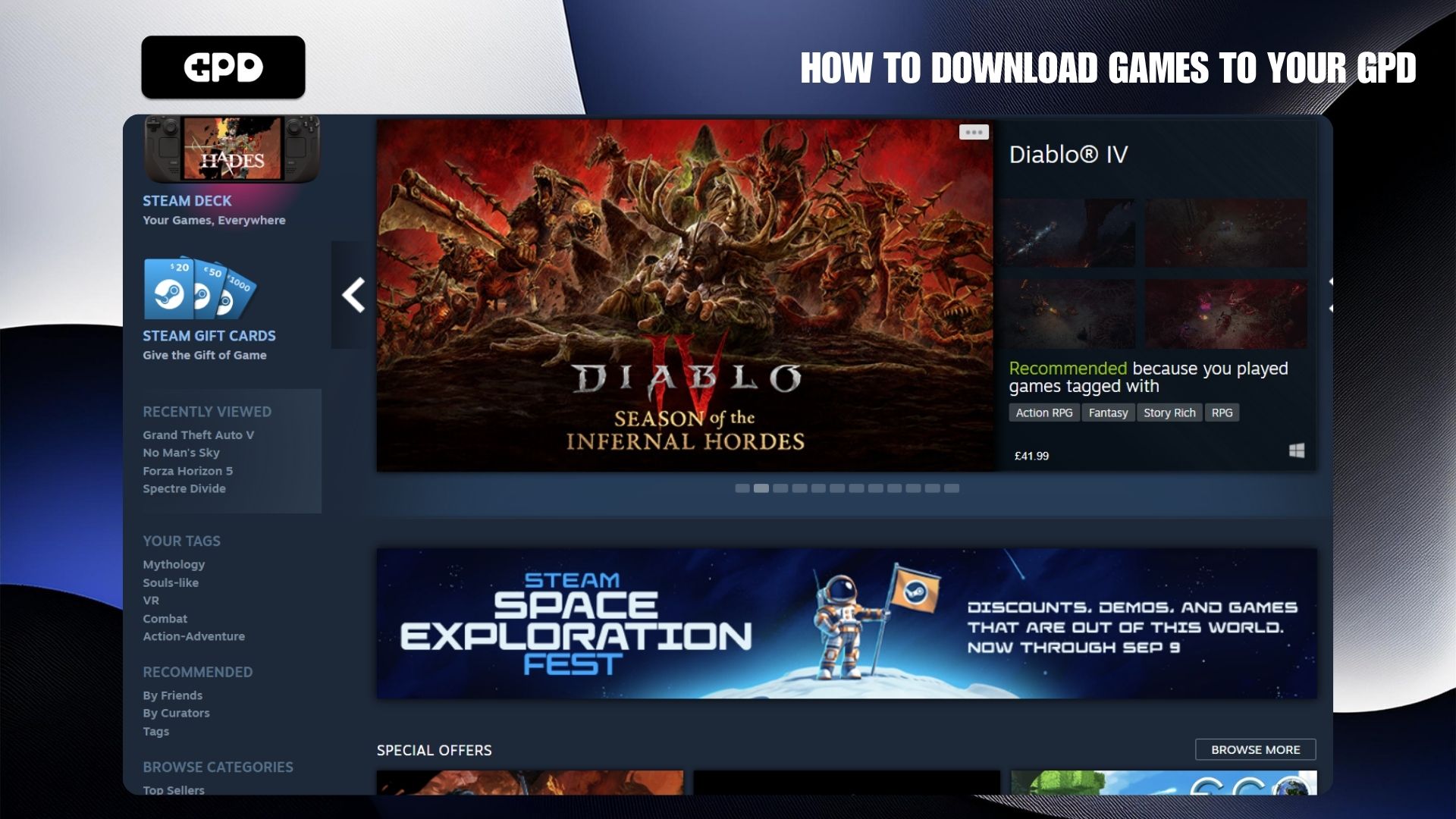Click the Steam Deck Hades image
Screen dimensions: 1456x819
click(231, 149)
